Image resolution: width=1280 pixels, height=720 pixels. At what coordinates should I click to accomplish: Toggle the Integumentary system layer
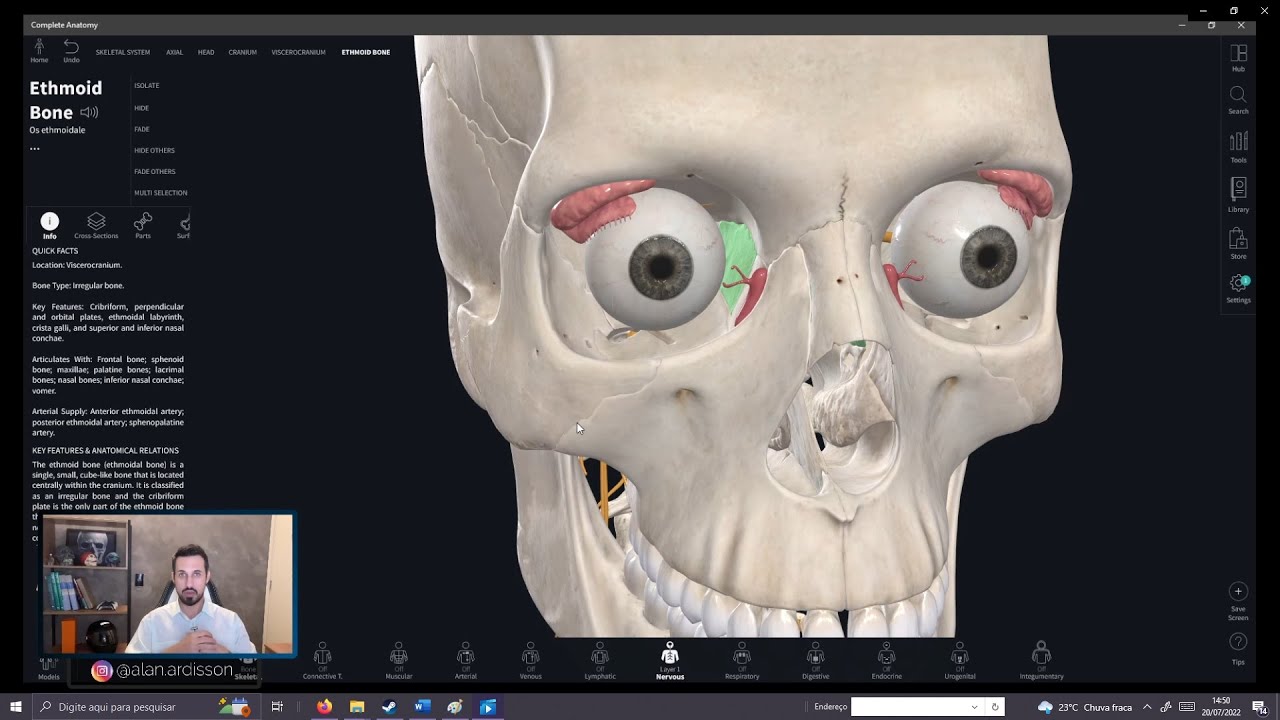[x=1041, y=661]
